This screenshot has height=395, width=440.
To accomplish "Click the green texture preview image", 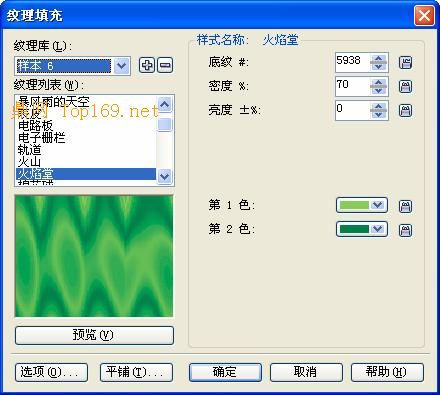I will click(x=94, y=256).
